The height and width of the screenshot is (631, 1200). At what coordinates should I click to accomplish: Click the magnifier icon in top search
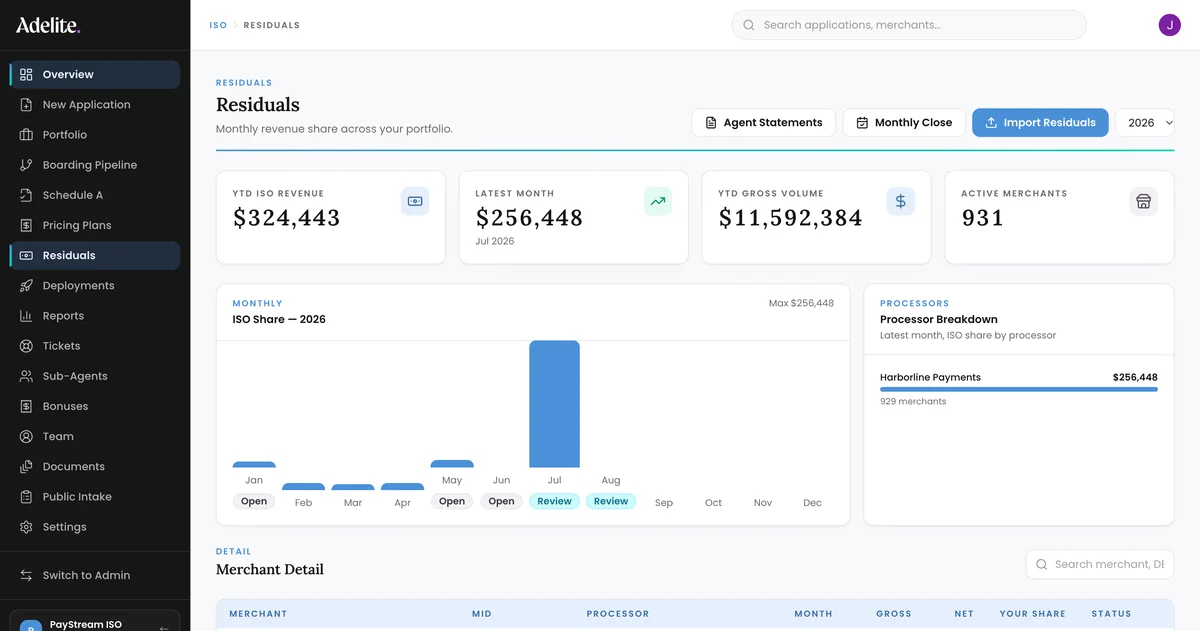click(x=749, y=25)
